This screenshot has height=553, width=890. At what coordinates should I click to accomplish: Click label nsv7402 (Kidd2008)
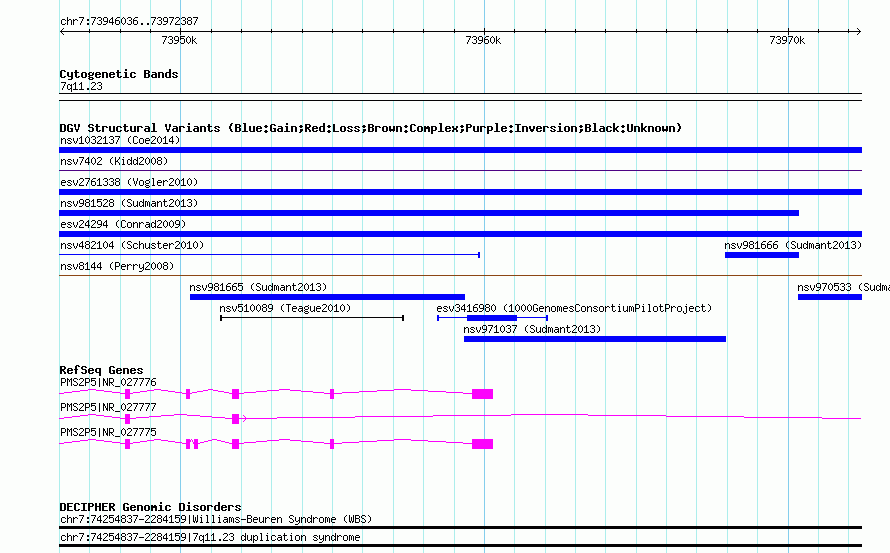coord(114,161)
